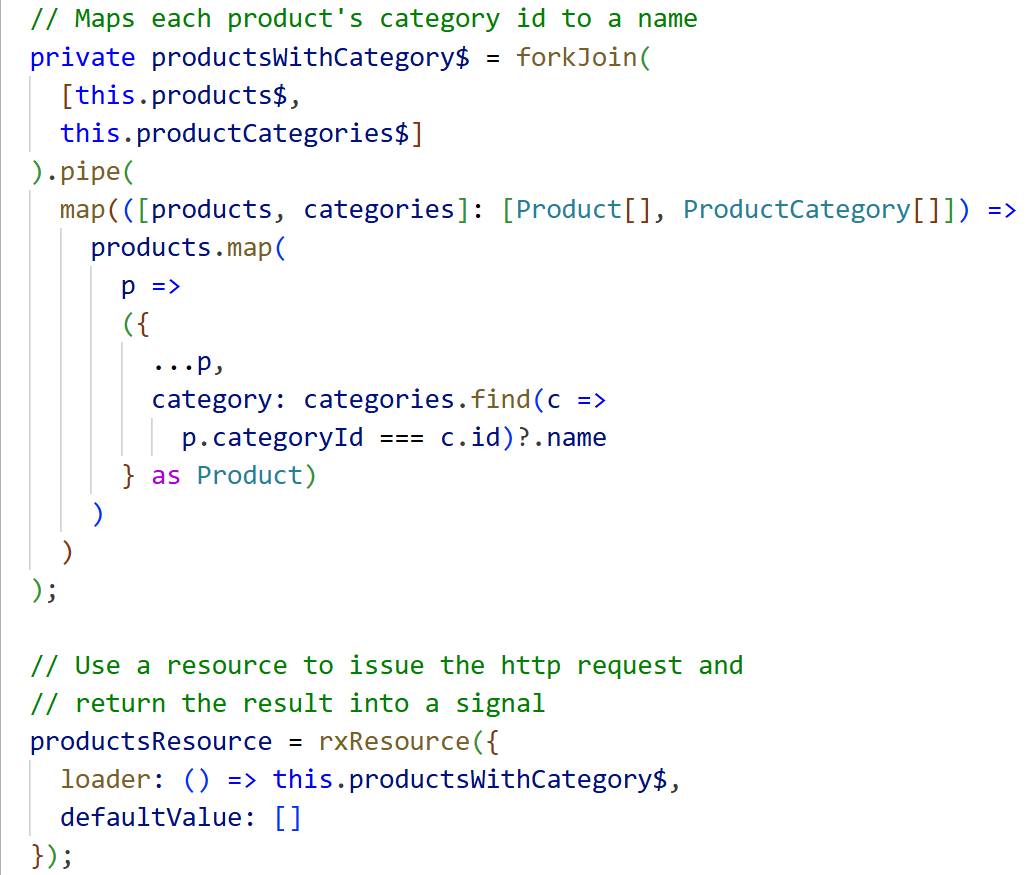Click the "[Product[]," type annotation
1027x875 pixels.
(x=584, y=210)
